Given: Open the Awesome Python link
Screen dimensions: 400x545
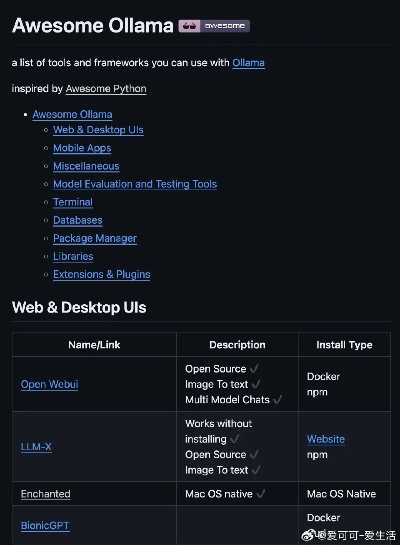Looking at the screenshot, I should pos(106,89).
